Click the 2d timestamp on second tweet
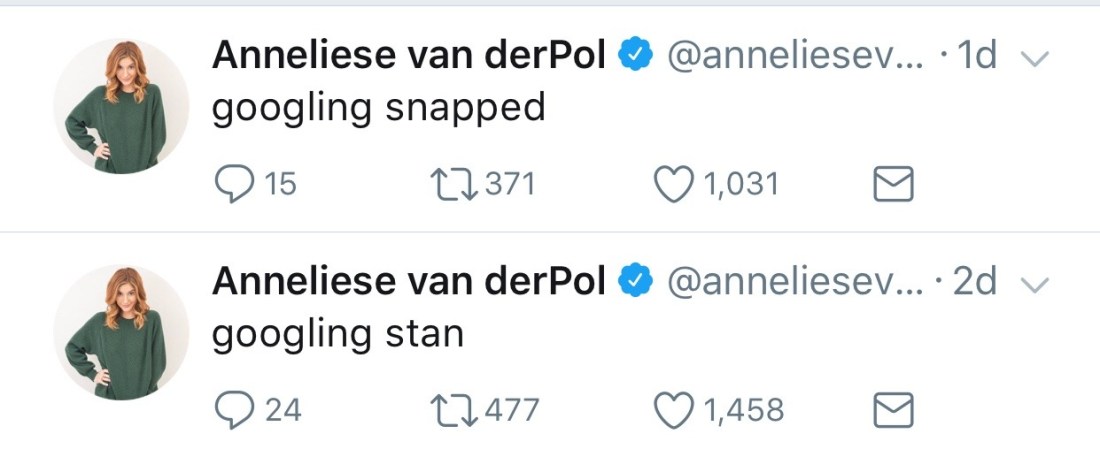This screenshot has height=449, width=1100. click(975, 283)
